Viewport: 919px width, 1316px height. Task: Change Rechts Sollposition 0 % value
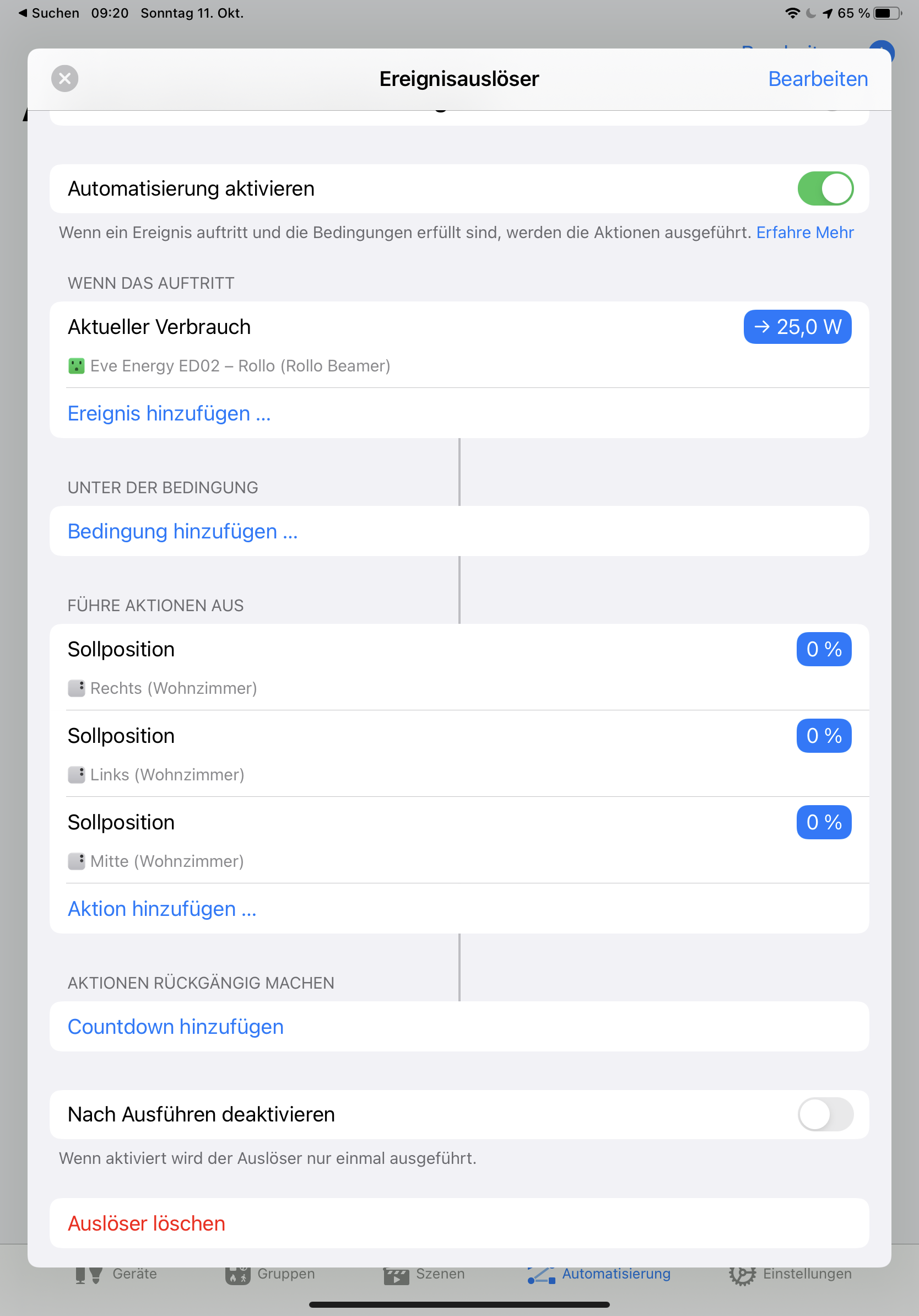tap(823, 649)
